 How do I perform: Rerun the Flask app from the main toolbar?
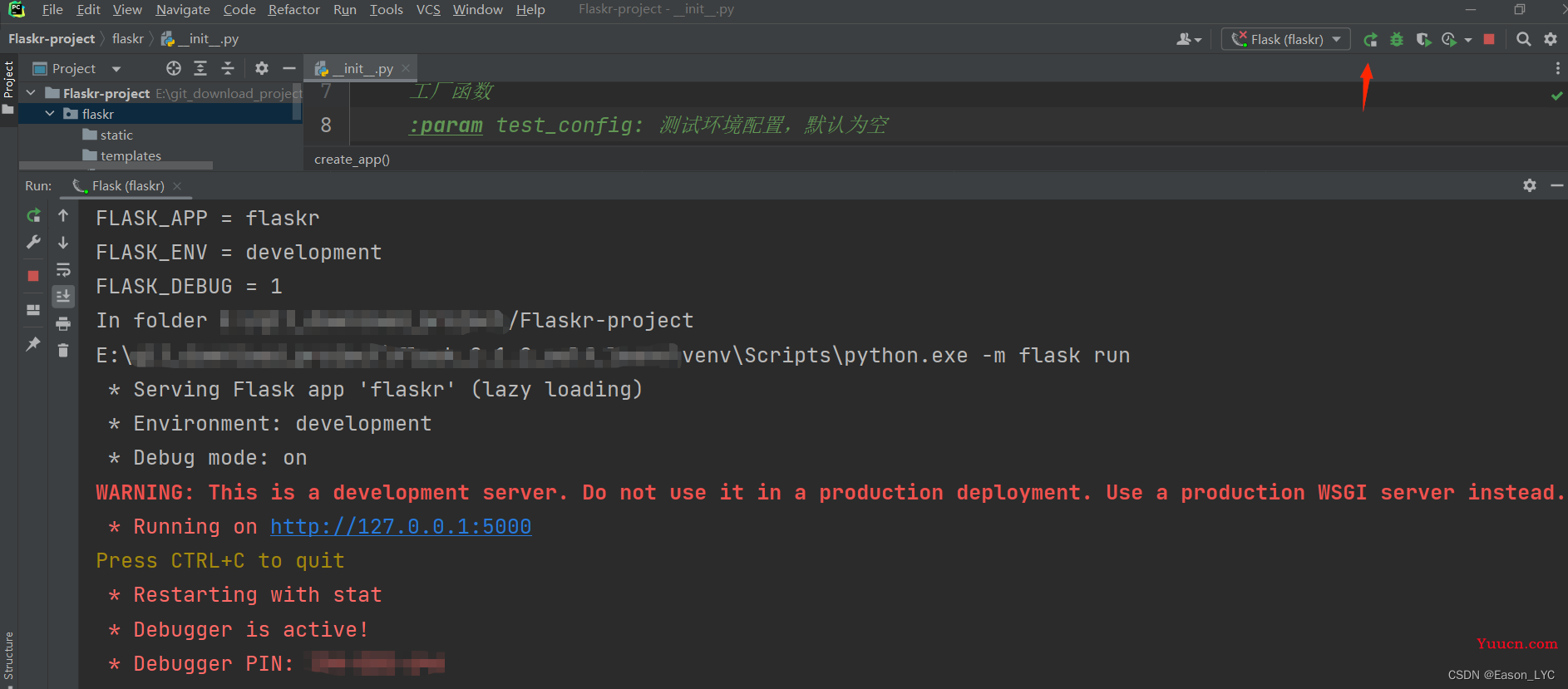pos(1370,39)
